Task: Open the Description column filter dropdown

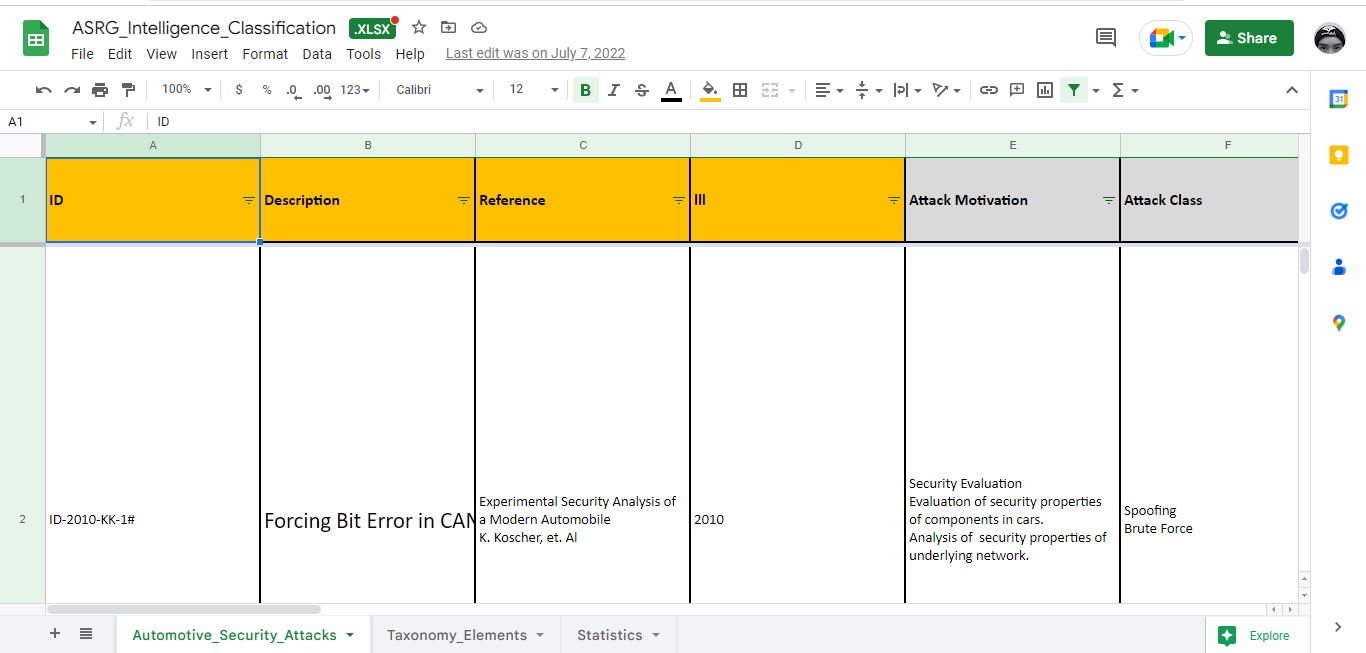Action: 463,200
